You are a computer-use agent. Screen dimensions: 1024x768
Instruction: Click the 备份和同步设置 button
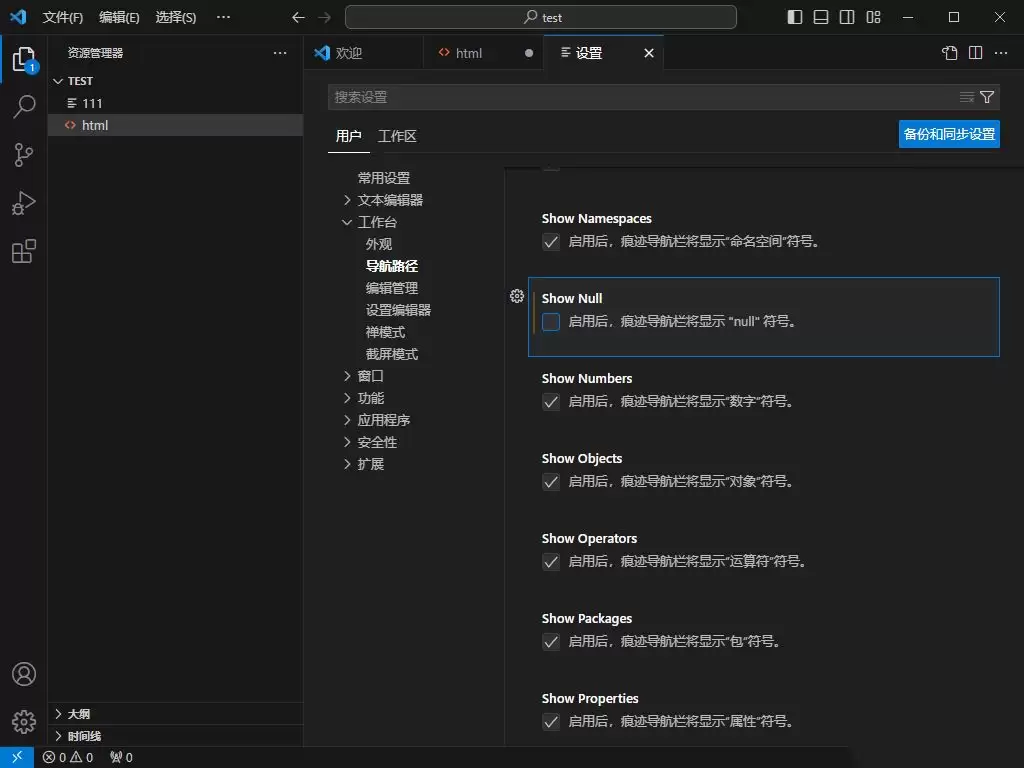click(x=948, y=133)
